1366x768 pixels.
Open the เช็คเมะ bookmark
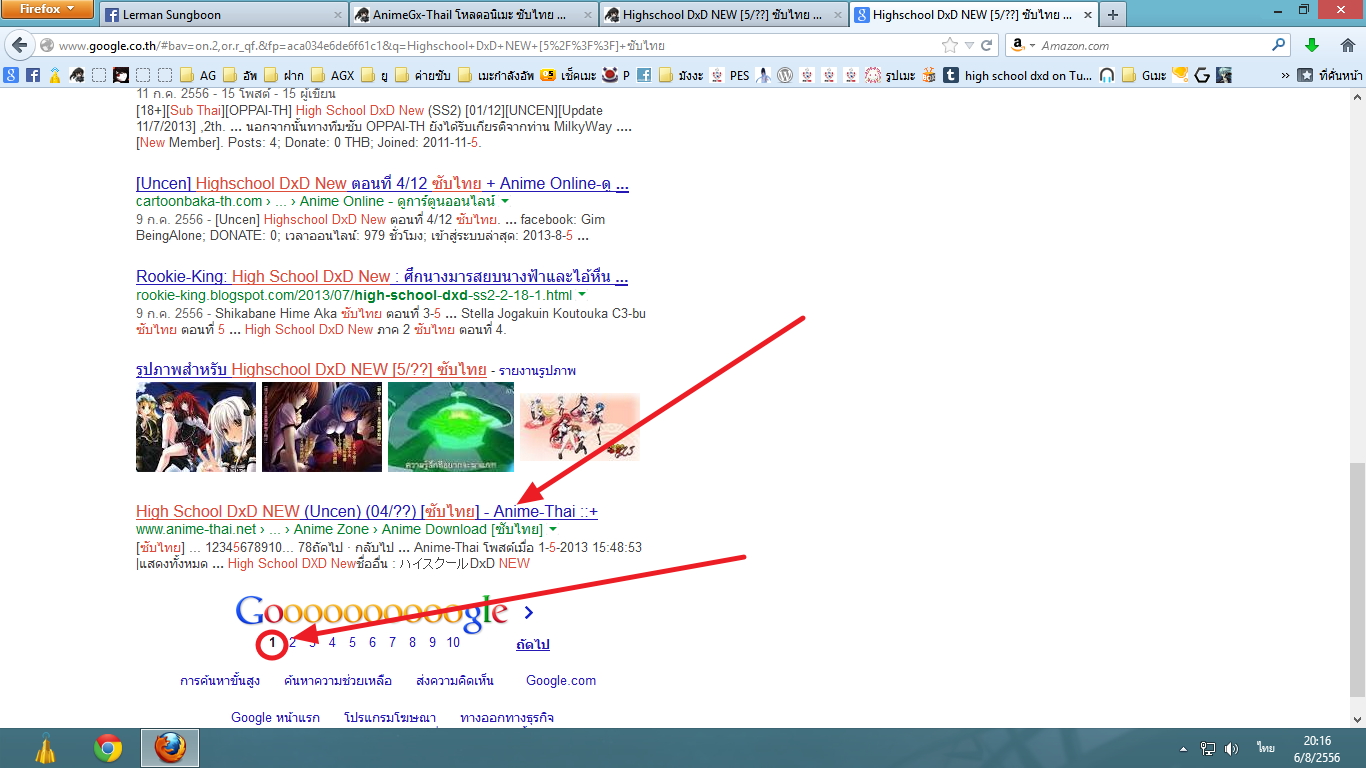click(x=568, y=75)
